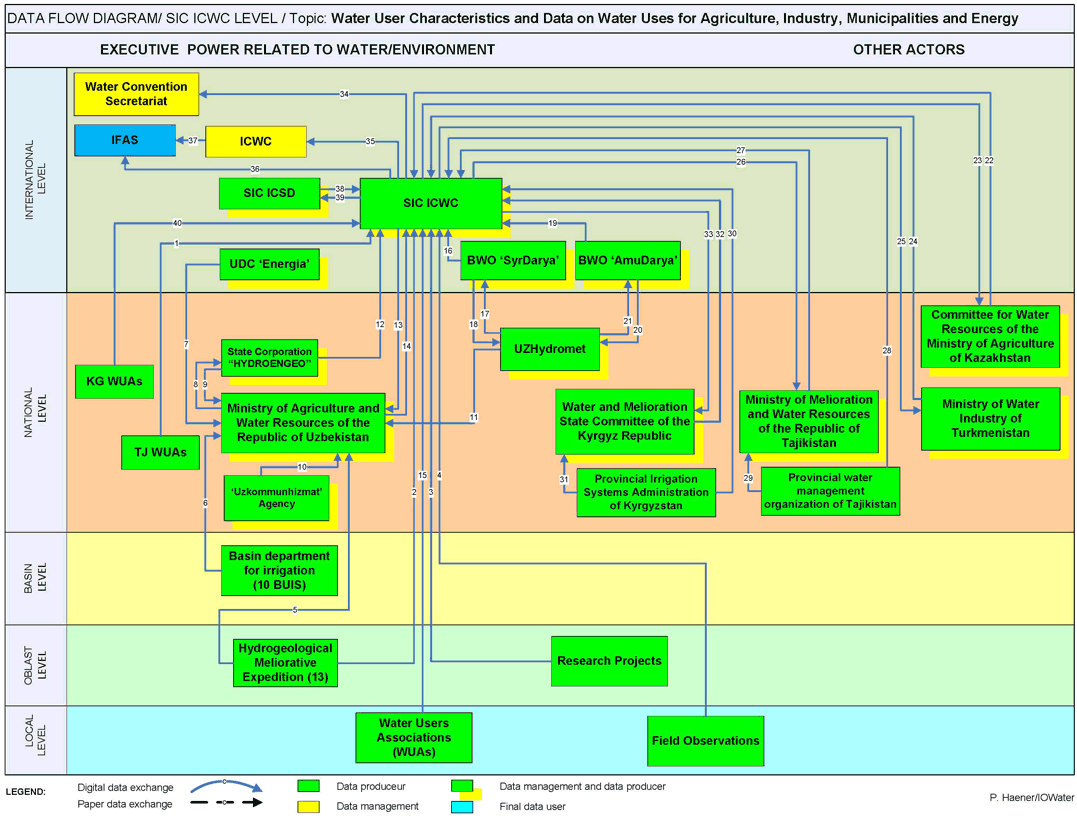Select the Research Projects box
Image resolution: width=1077 pixels, height=819 pixels.
[609, 661]
